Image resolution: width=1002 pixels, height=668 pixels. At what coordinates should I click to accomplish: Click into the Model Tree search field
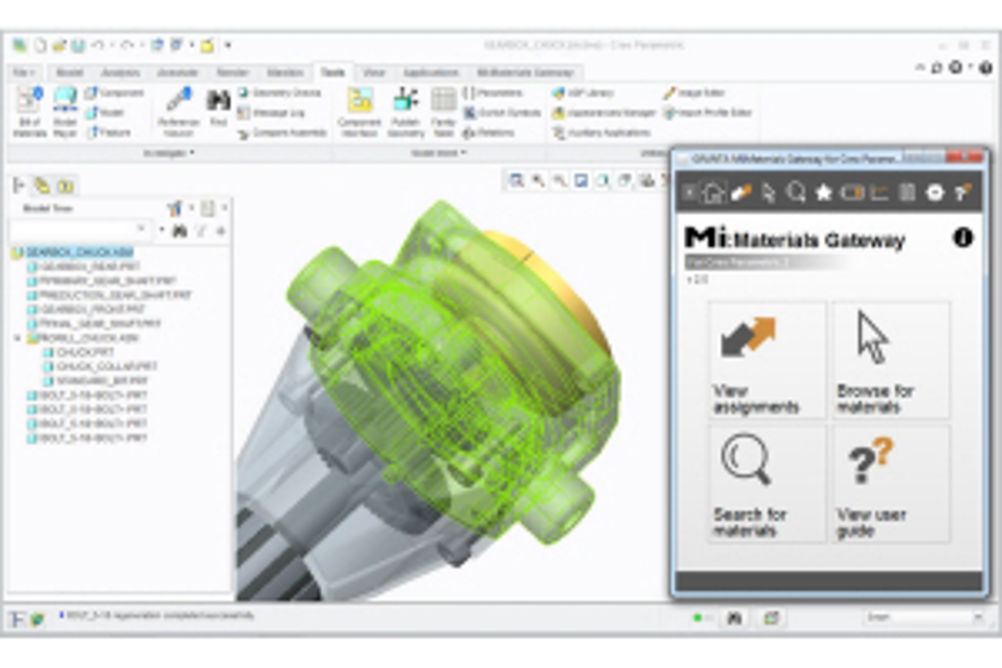(x=81, y=230)
